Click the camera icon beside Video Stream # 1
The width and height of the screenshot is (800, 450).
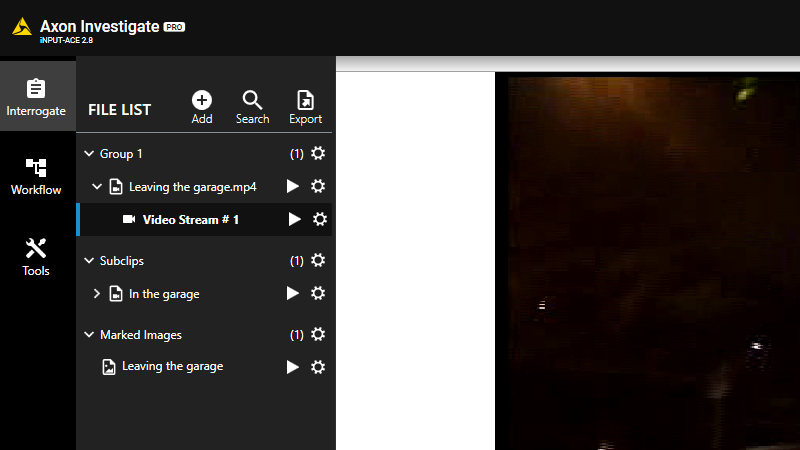(x=129, y=219)
